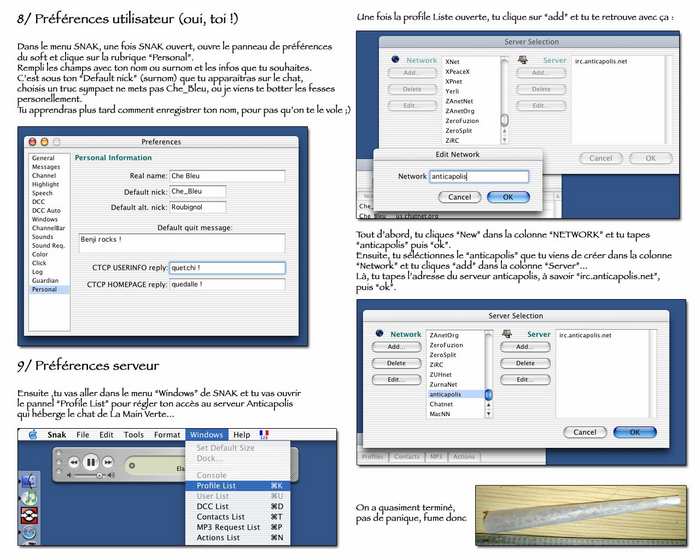
Task: Open the Edit menu in the menu bar
Action: (x=106, y=435)
